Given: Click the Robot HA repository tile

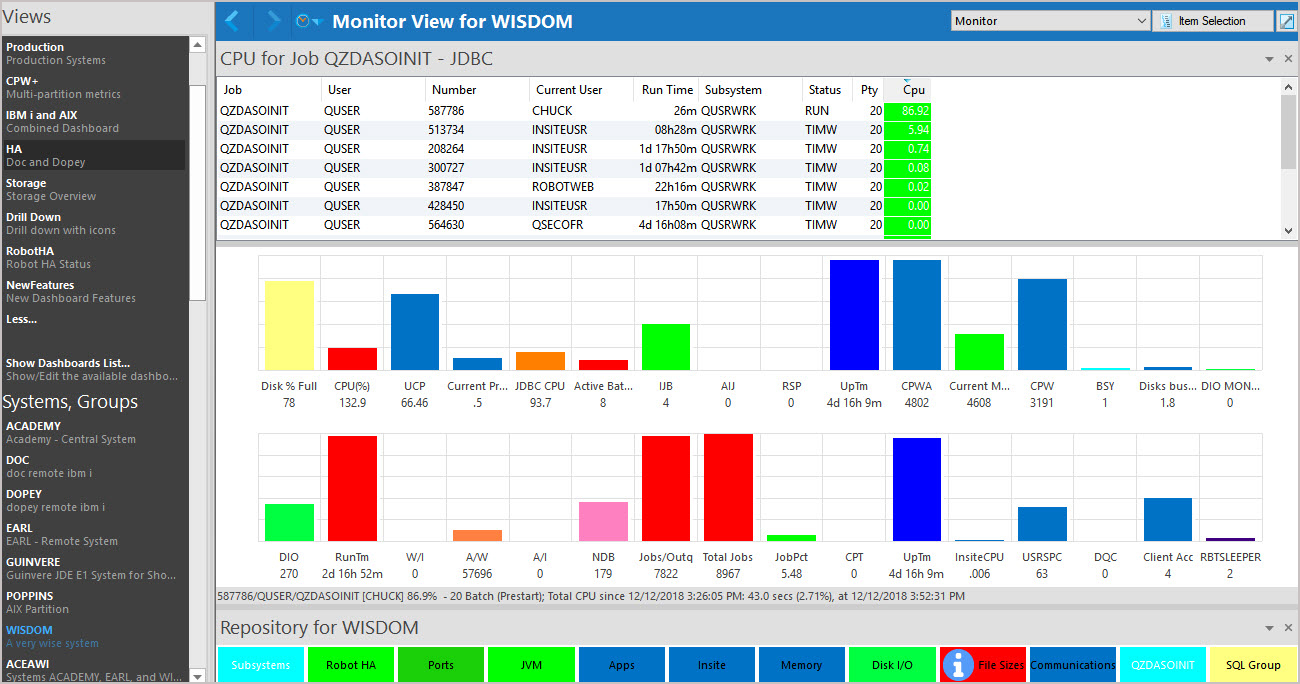Looking at the screenshot, I should pos(351,665).
